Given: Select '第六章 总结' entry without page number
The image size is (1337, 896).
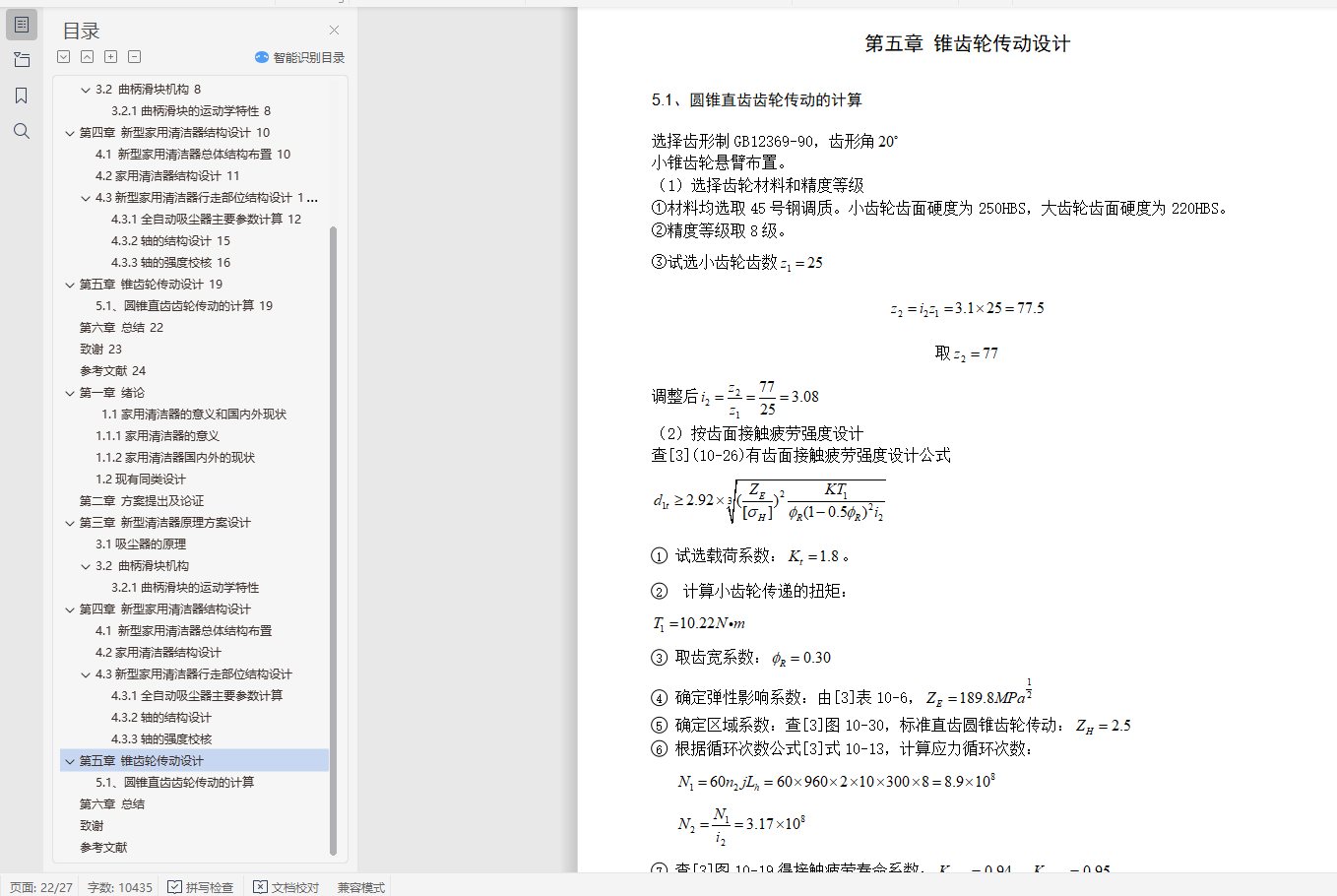Looking at the screenshot, I should click(112, 804).
